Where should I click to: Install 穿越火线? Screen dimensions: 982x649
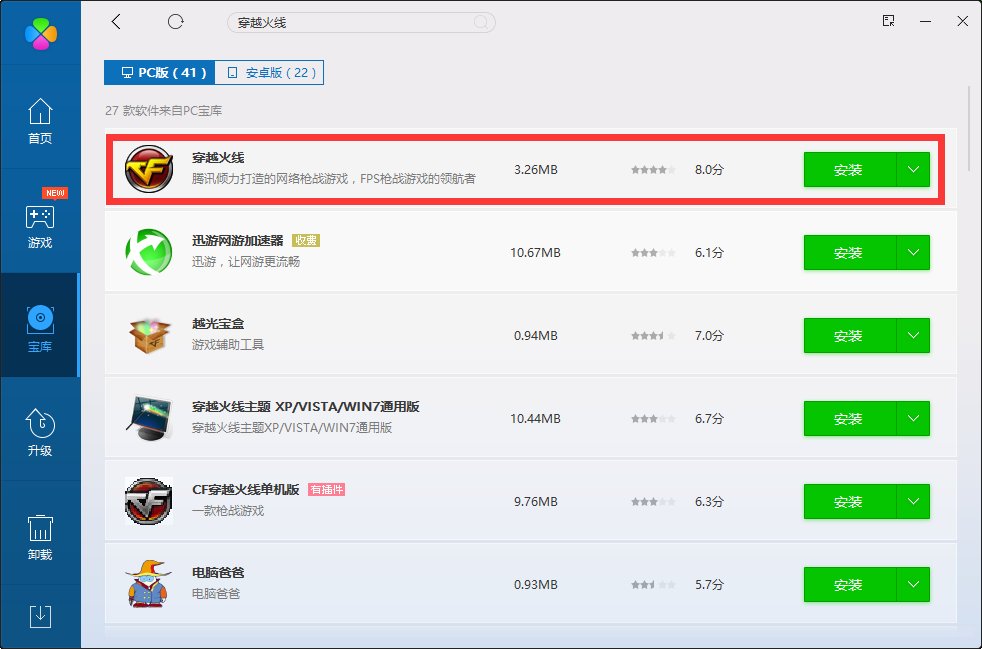tap(850, 170)
